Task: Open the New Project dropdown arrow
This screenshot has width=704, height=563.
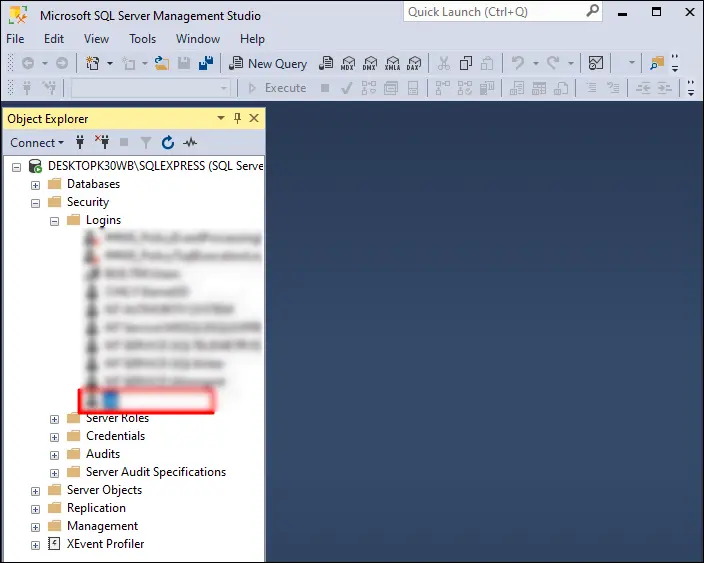Action: pyautogui.click(x=110, y=63)
